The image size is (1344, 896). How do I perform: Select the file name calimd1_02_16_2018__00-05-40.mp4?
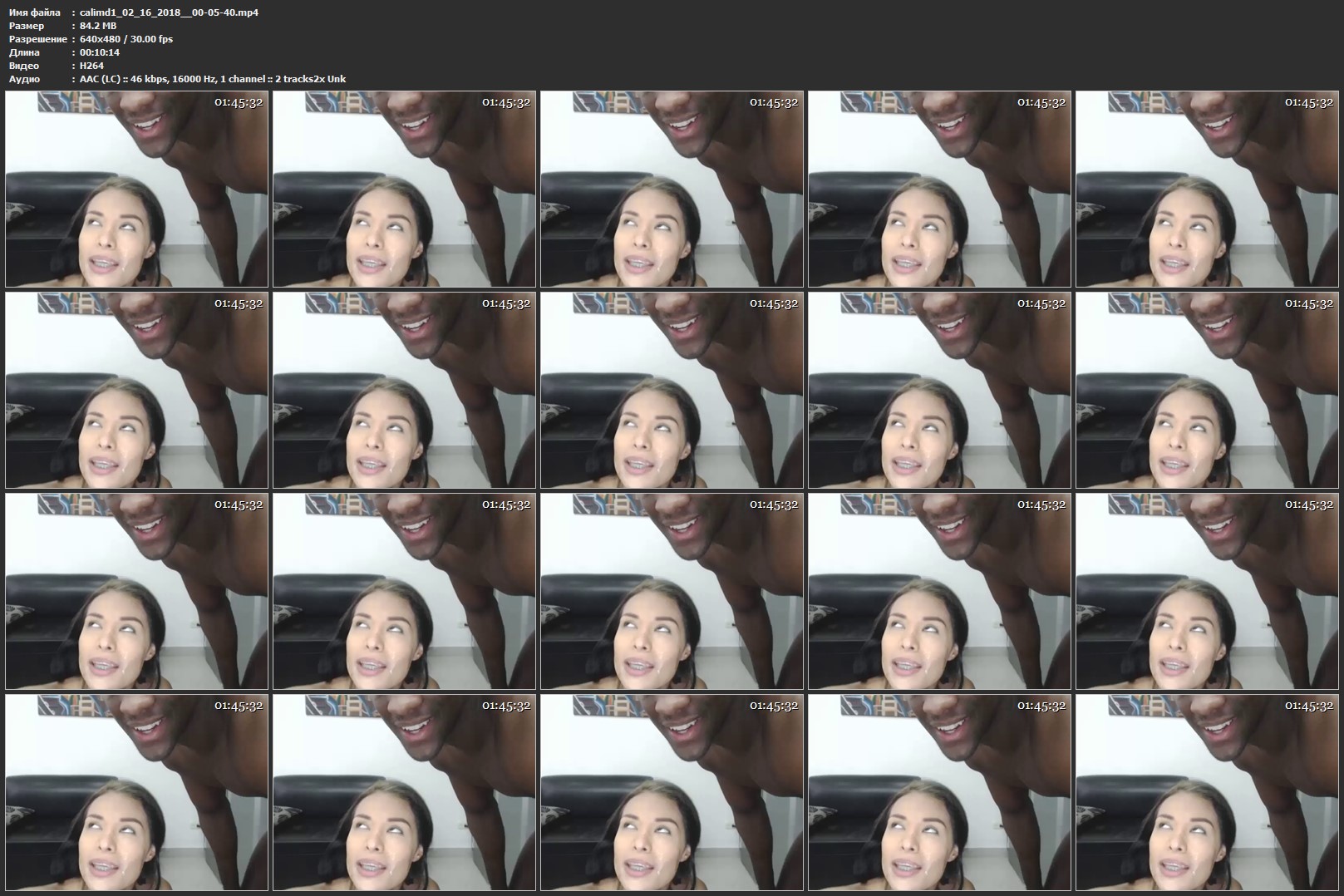pyautogui.click(x=169, y=12)
